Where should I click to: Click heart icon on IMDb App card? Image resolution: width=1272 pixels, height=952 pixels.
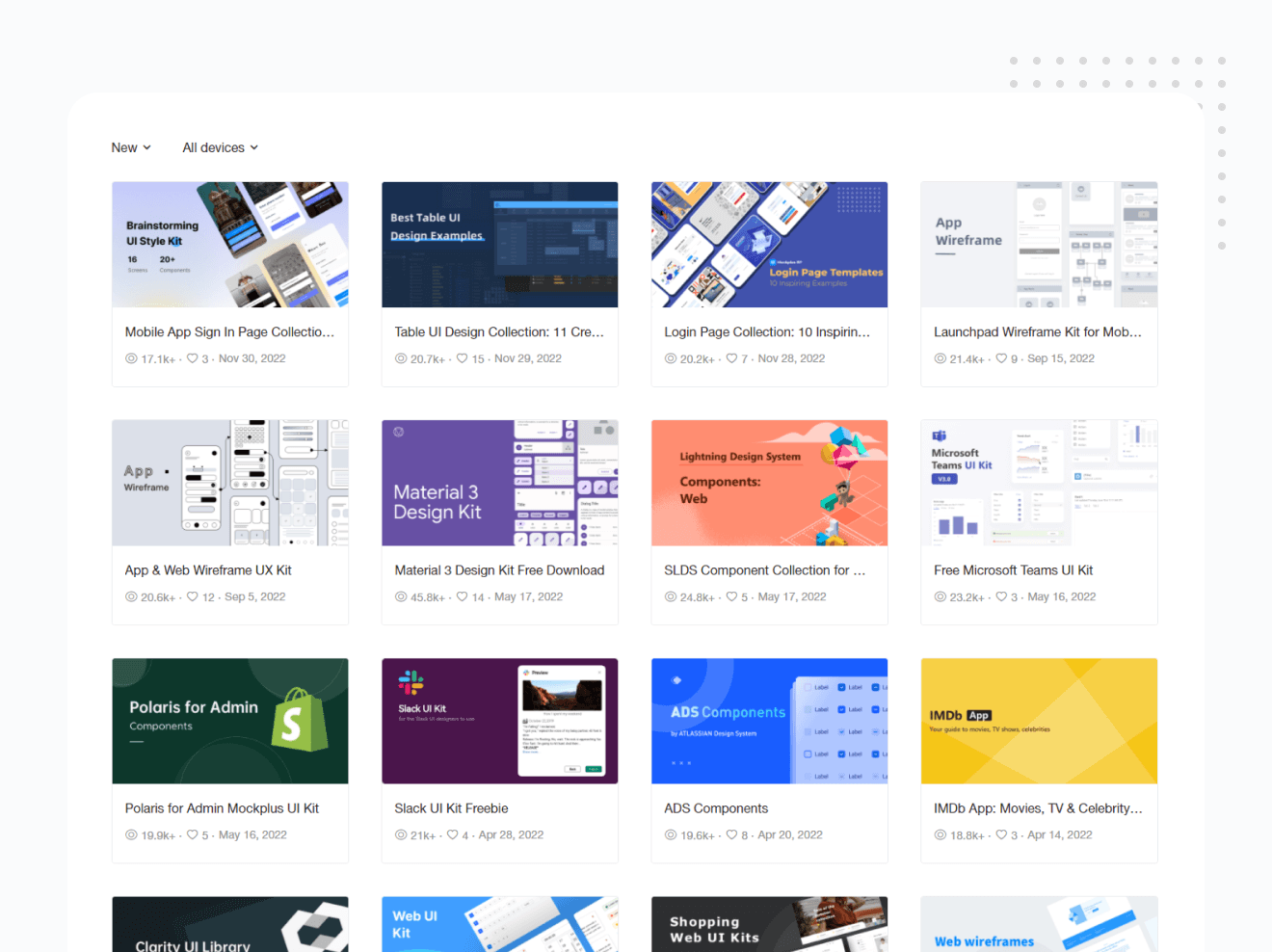(1001, 835)
